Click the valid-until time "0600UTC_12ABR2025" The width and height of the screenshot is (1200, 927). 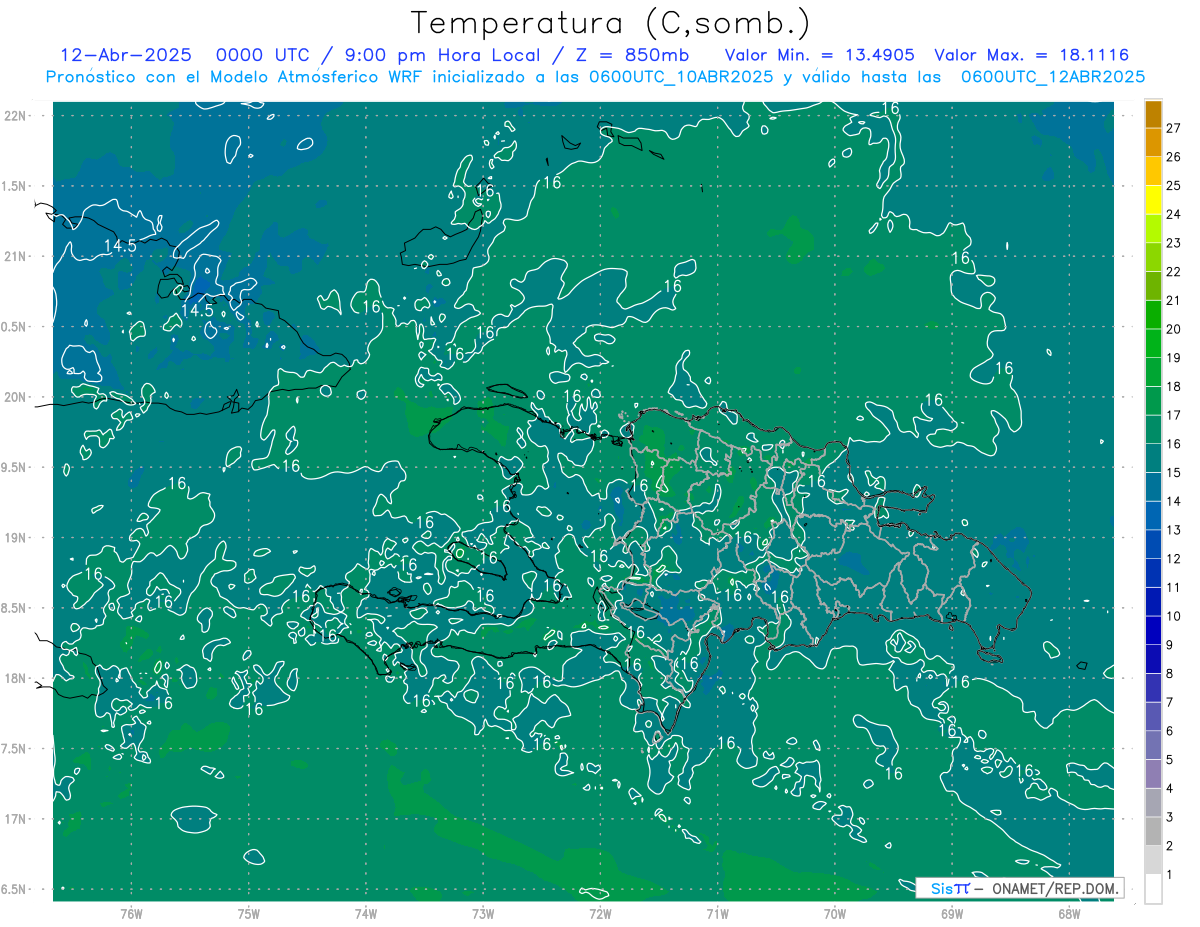pyautogui.click(x=1053, y=77)
